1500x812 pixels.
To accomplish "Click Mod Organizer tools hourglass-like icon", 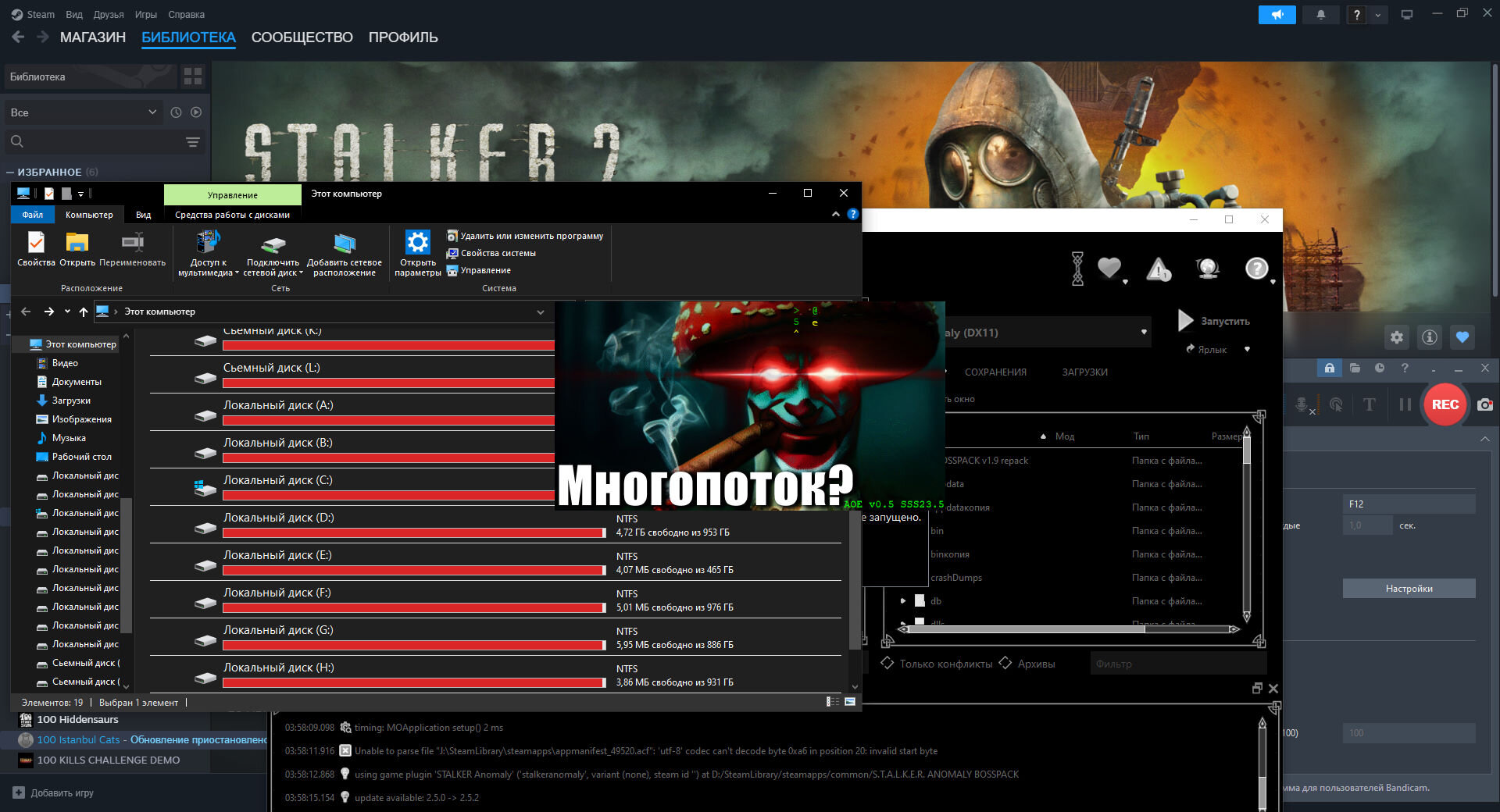I will pos(1077,268).
